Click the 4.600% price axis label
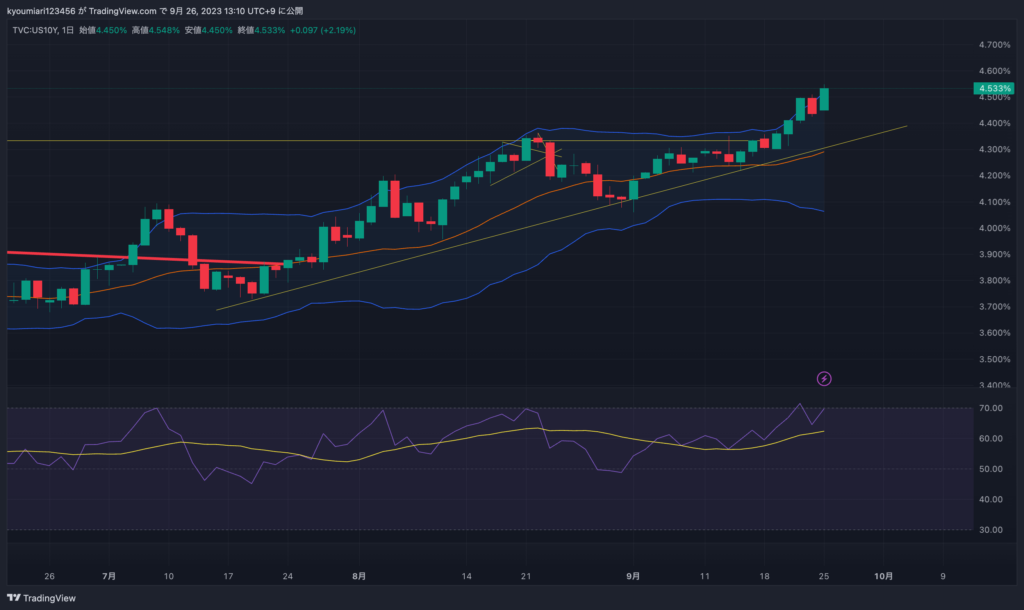Viewport: 1024px width, 610px height. (994, 71)
